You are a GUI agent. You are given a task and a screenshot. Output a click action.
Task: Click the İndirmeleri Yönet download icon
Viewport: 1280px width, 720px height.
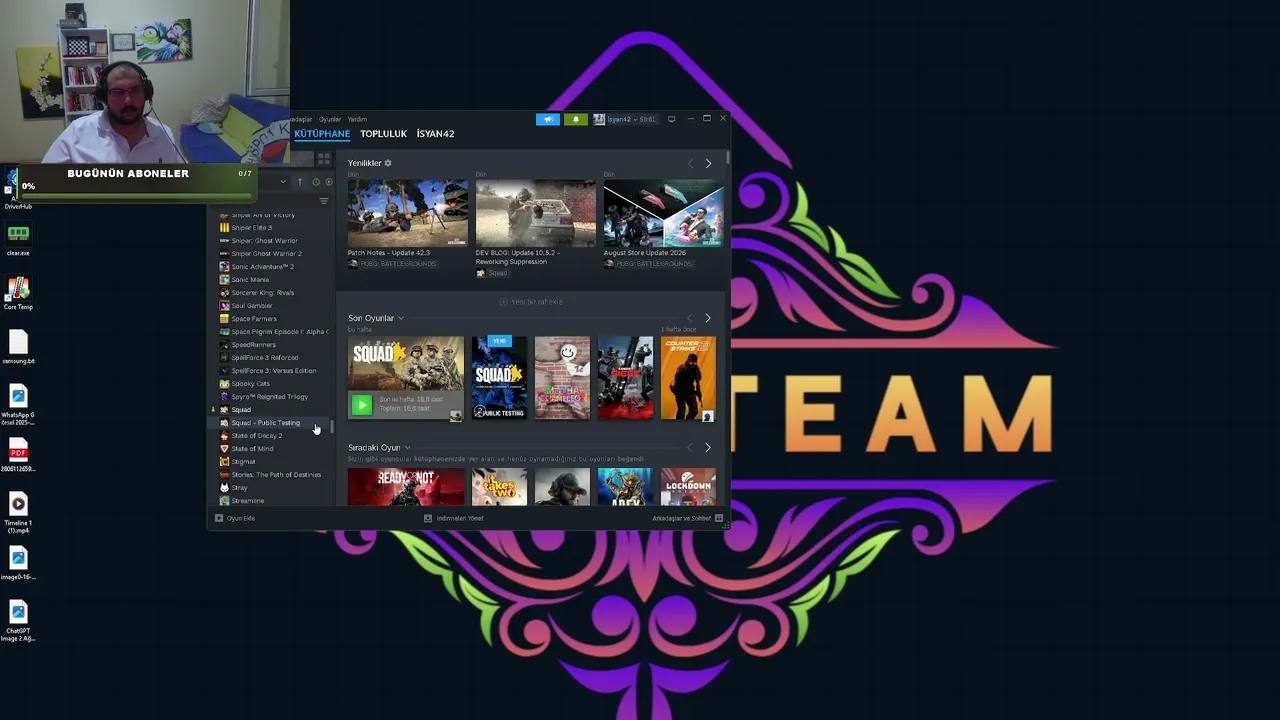click(x=428, y=518)
